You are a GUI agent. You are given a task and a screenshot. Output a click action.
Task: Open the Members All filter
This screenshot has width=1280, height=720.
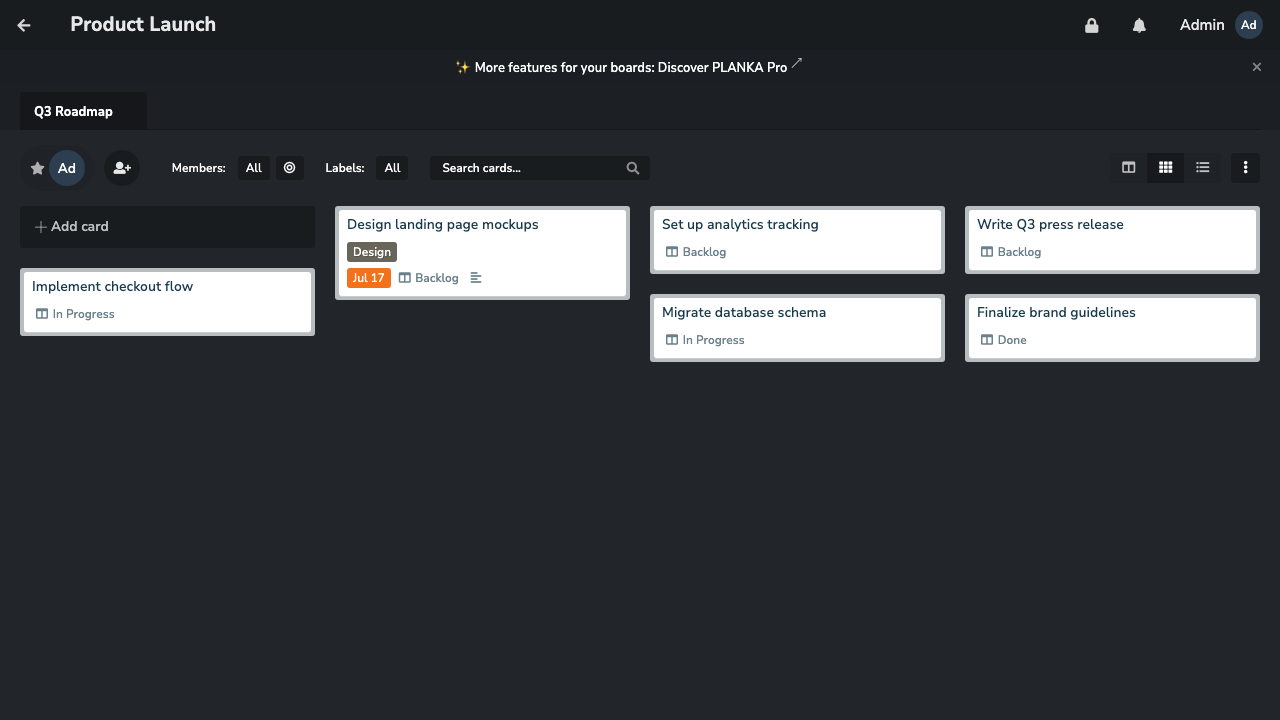(254, 168)
